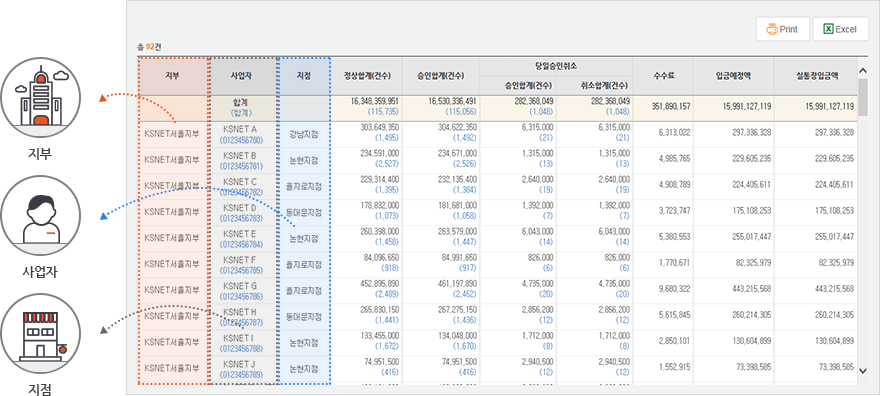Click the 사업자 person illustration icon
The image size is (880, 396).
click(40, 215)
